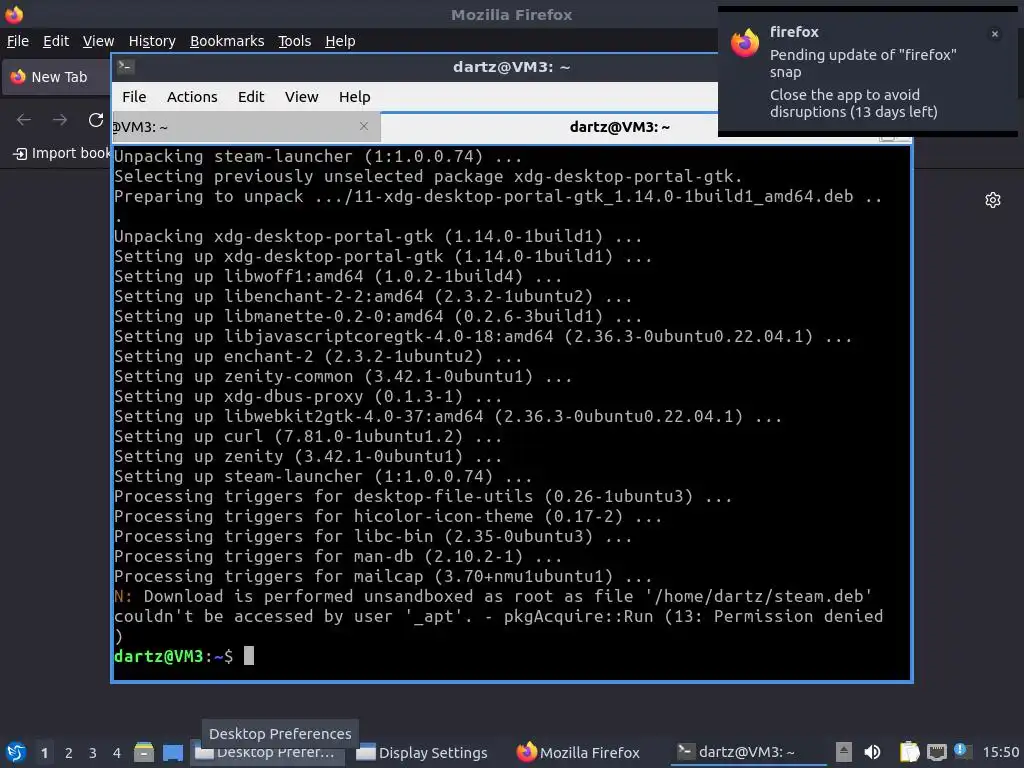The width and height of the screenshot is (1024, 768).
Task: Click Firefox's forward arrow
Action: point(59,120)
